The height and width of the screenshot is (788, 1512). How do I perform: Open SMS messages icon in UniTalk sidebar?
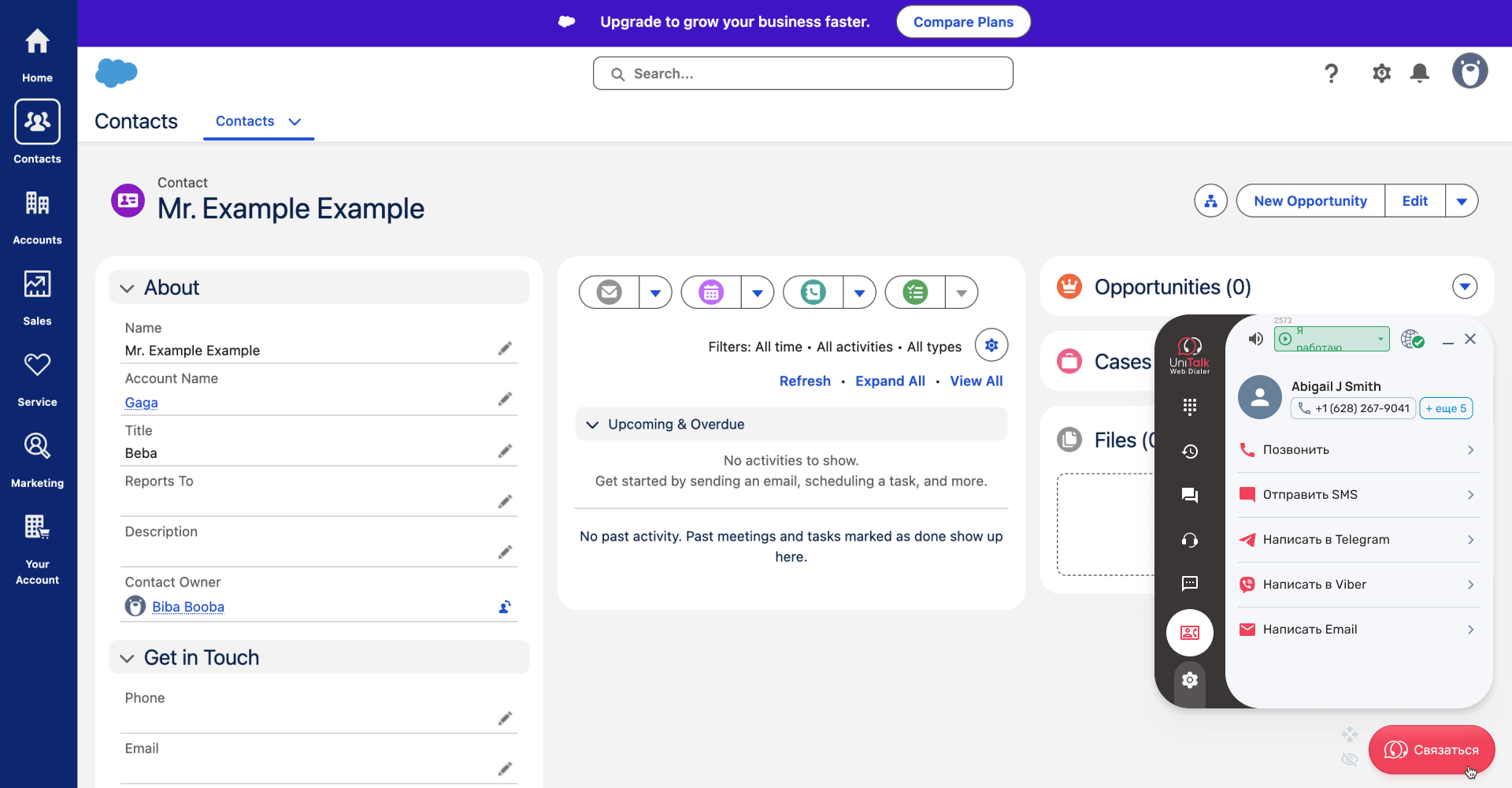[1190, 583]
